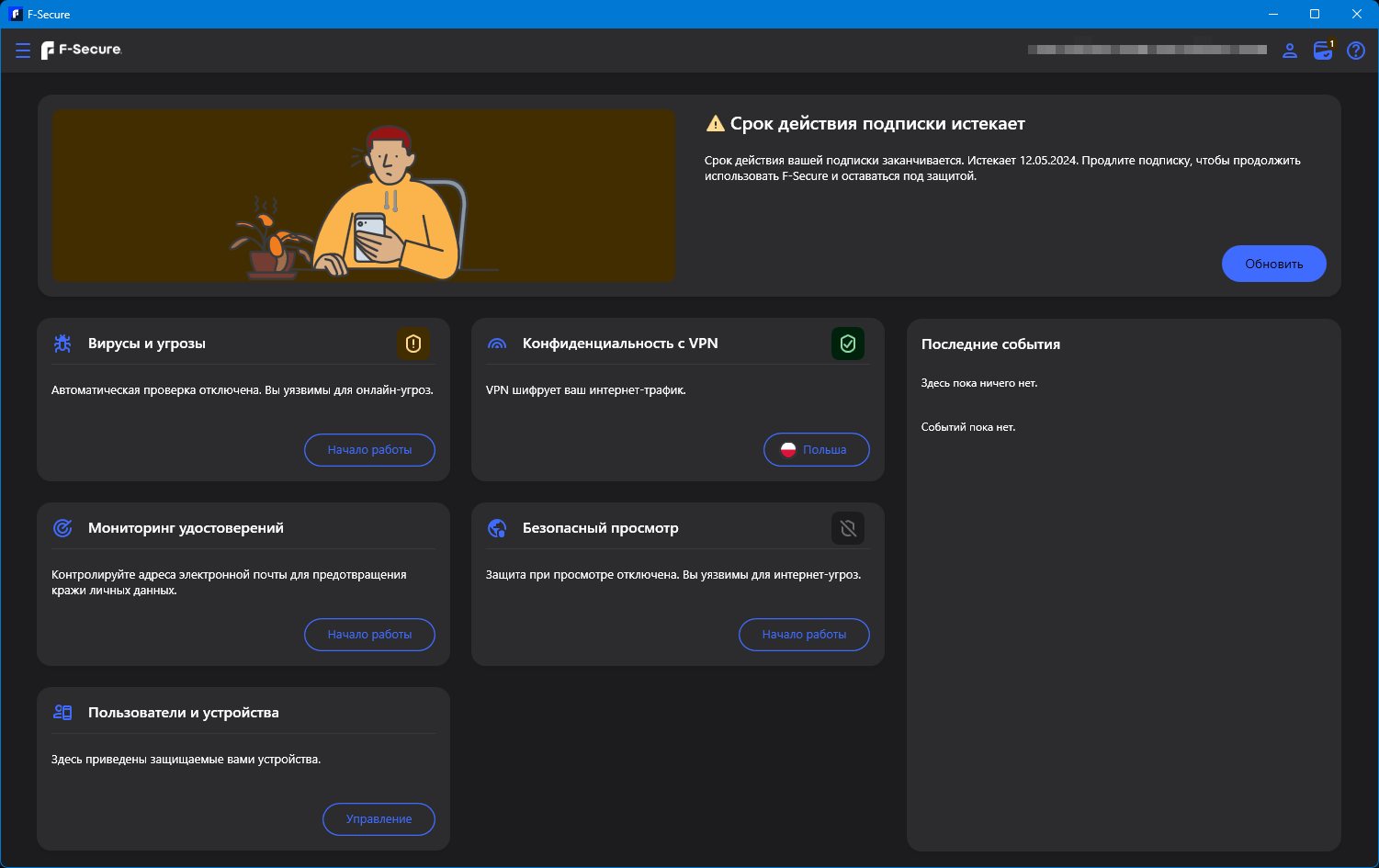Click the Безопасный просмотр globe icon

click(497, 528)
